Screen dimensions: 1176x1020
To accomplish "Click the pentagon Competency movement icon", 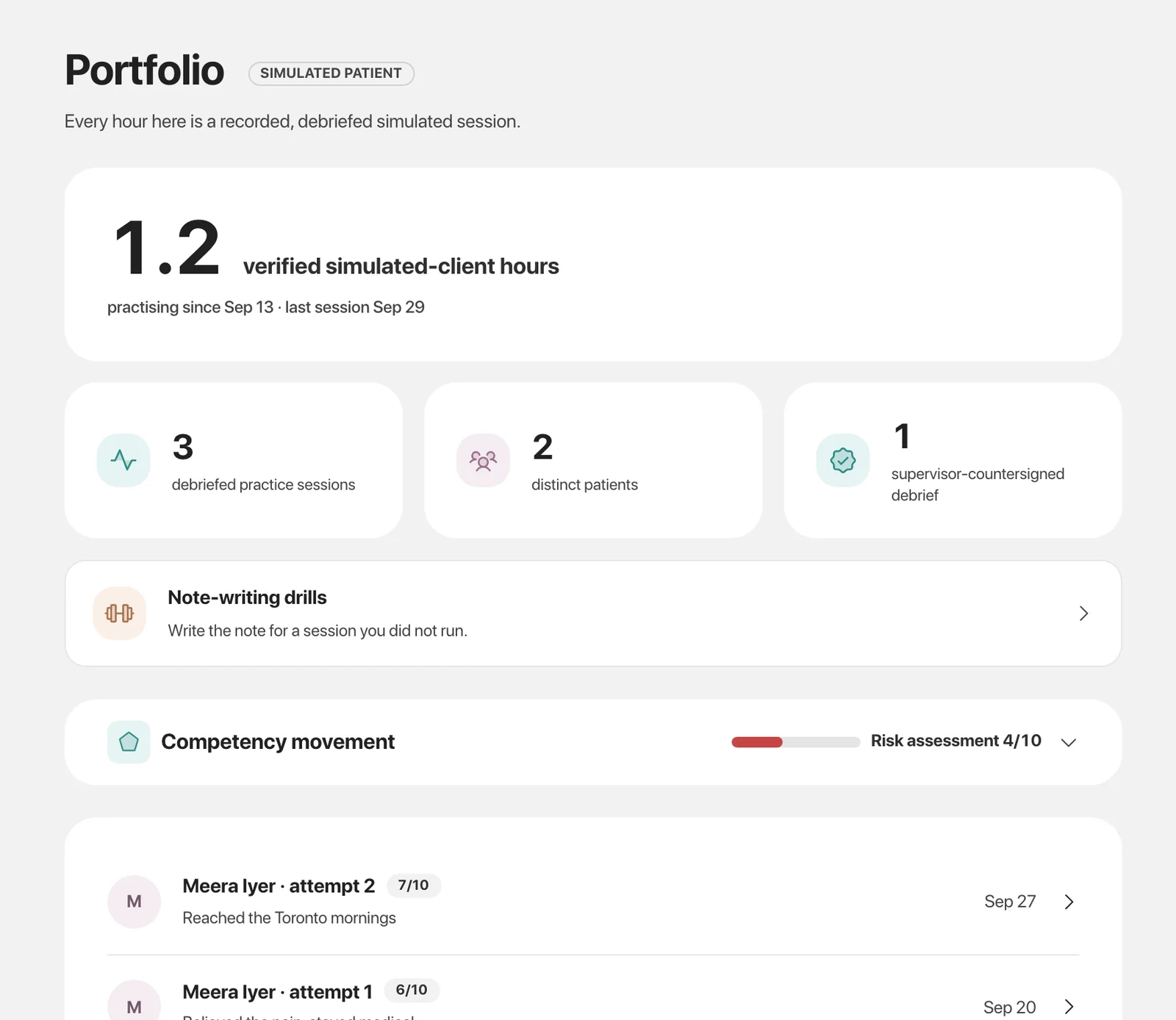I will (129, 741).
